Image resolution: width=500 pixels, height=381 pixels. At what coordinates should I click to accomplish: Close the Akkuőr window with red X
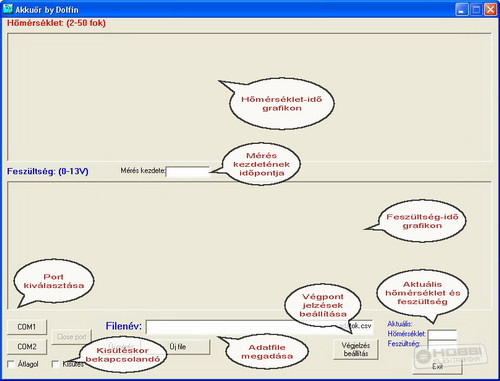490,9
